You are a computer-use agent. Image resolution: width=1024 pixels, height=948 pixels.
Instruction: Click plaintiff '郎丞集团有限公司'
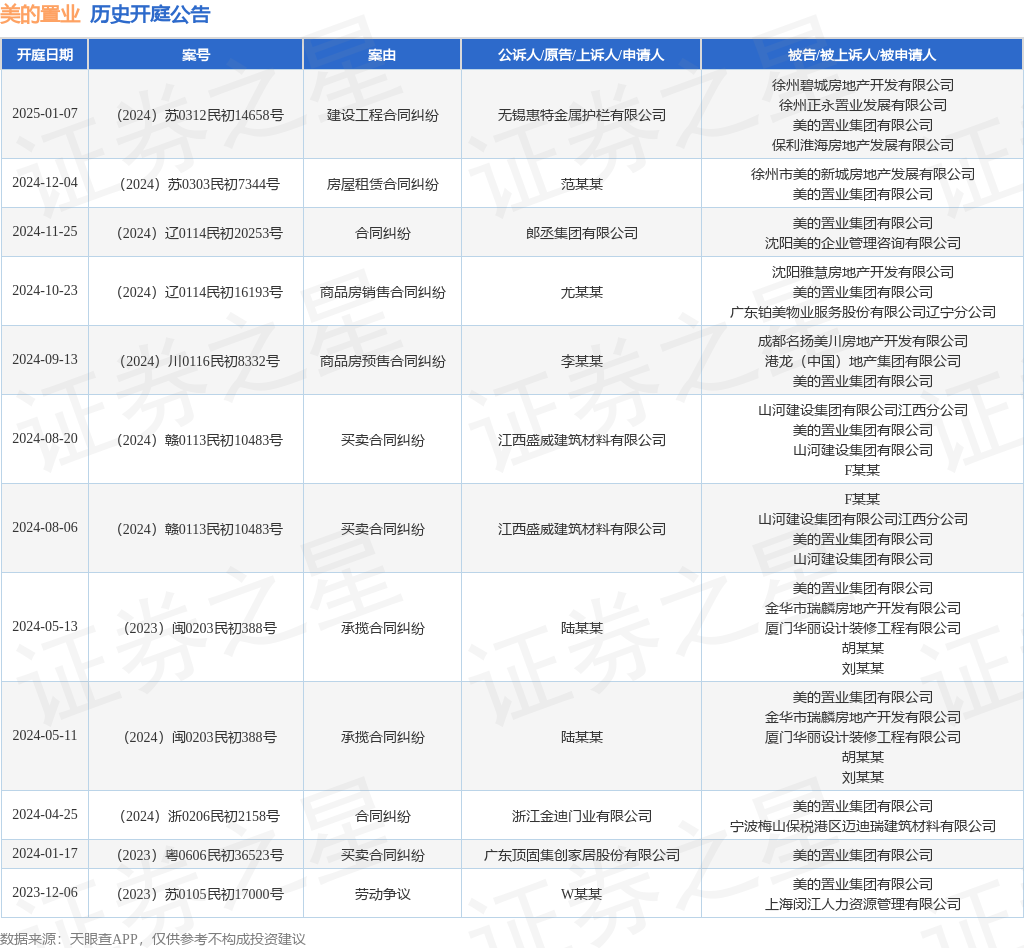[582, 234]
